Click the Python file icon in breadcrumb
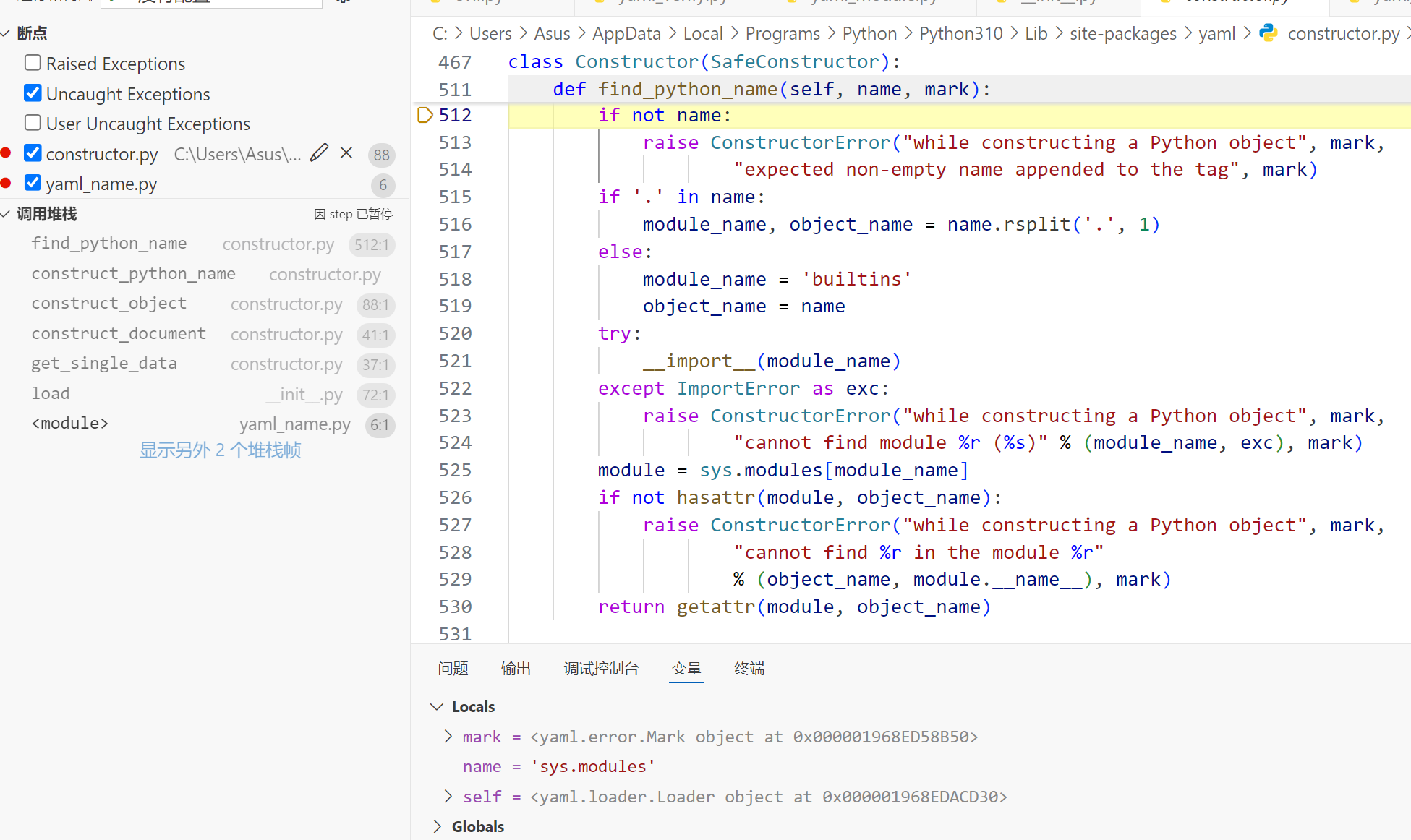Screen dimensions: 1411x840 pos(1269,33)
